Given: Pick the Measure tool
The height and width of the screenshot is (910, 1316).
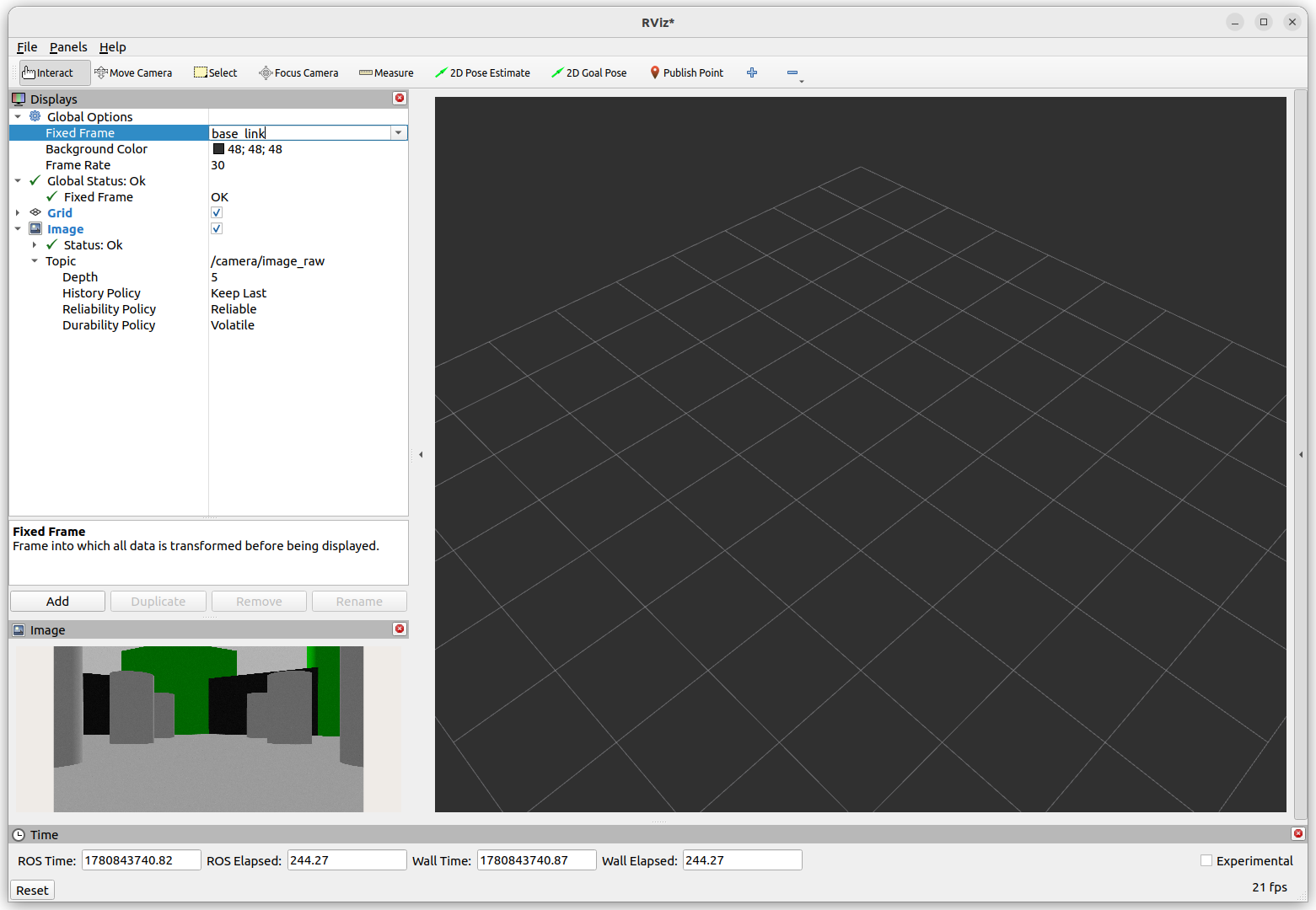Looking at the screenshot, I should tap(386, 72).
